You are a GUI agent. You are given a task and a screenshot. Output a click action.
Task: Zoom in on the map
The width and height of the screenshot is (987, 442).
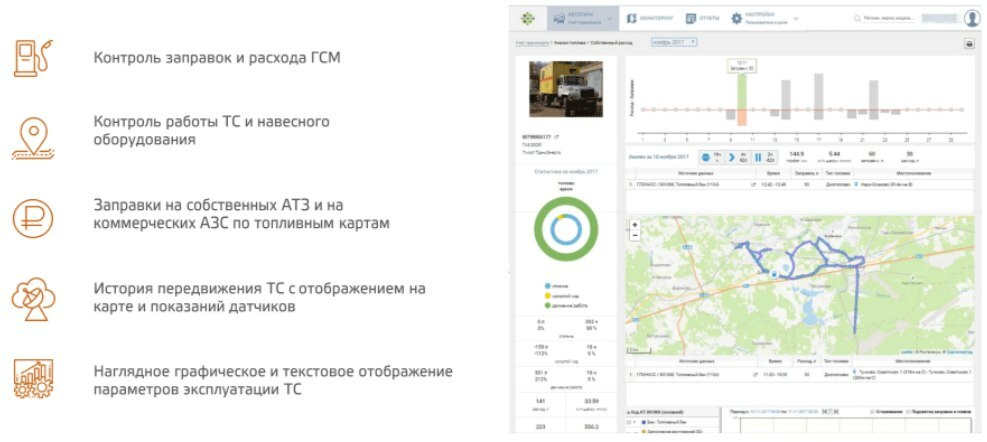tap(634, 225)
